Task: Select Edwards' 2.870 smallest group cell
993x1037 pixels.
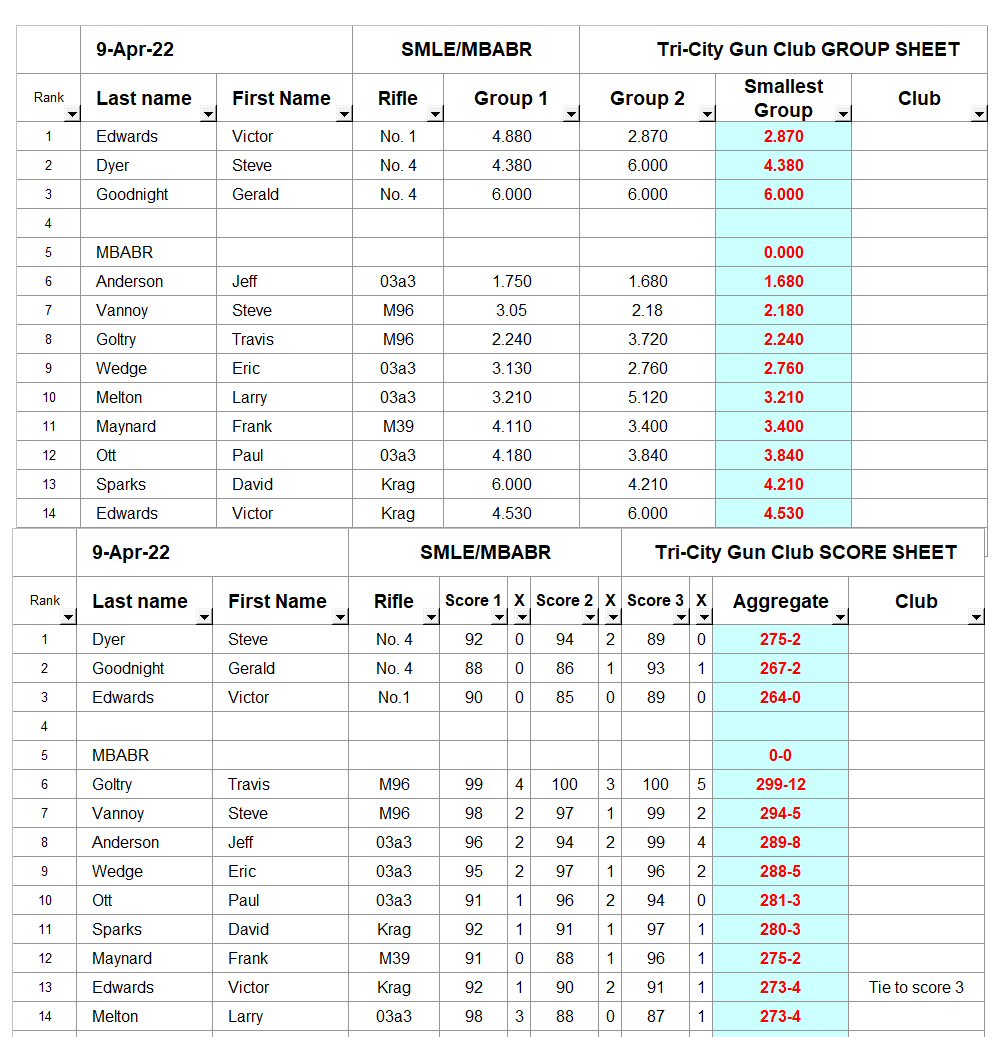Action: point(783,137)
